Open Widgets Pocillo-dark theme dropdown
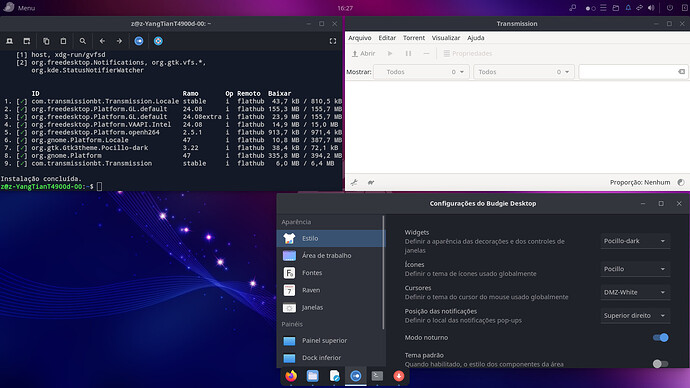 tap(635, 241)
